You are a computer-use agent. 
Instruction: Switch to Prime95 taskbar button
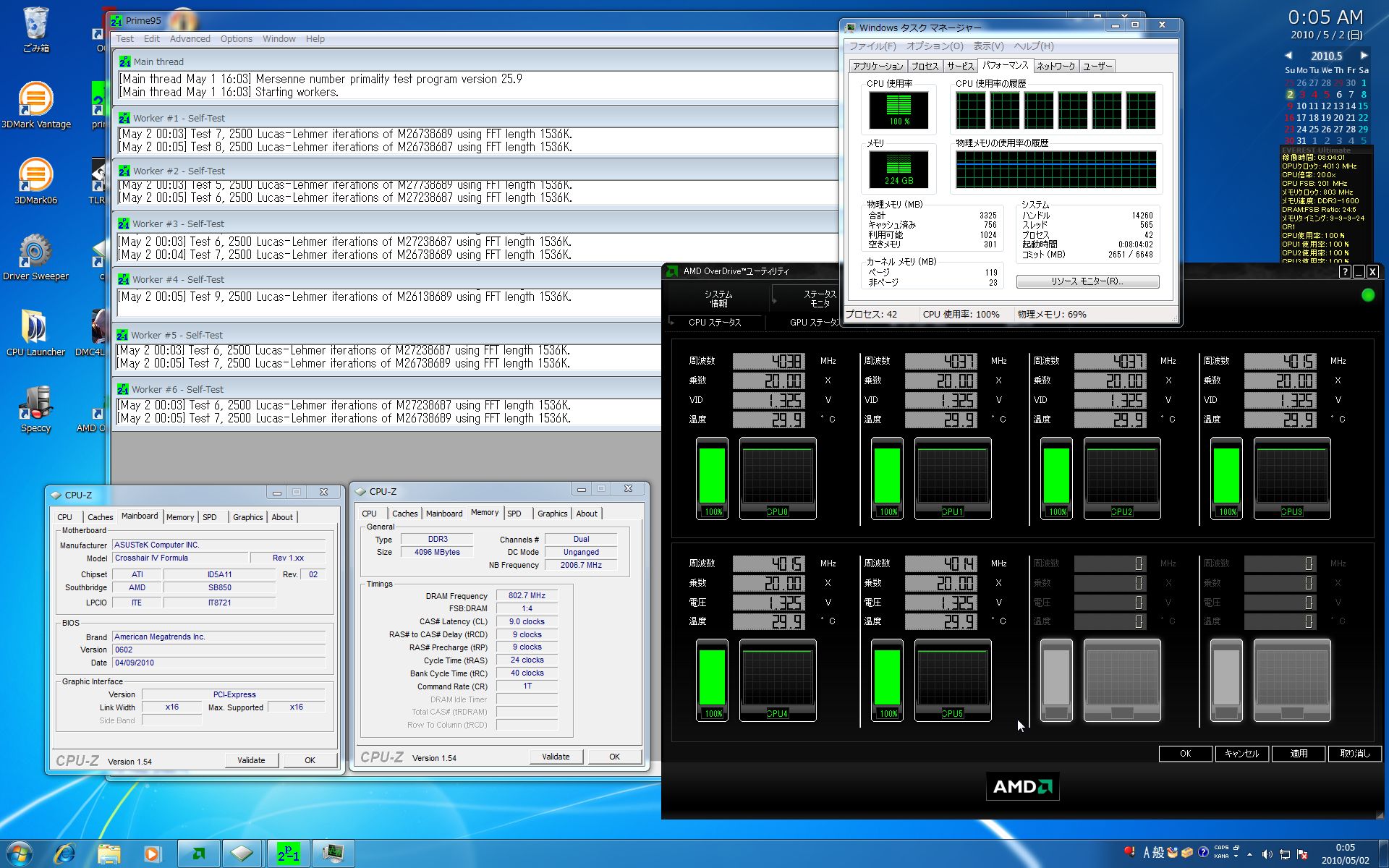tap(288, 854)
